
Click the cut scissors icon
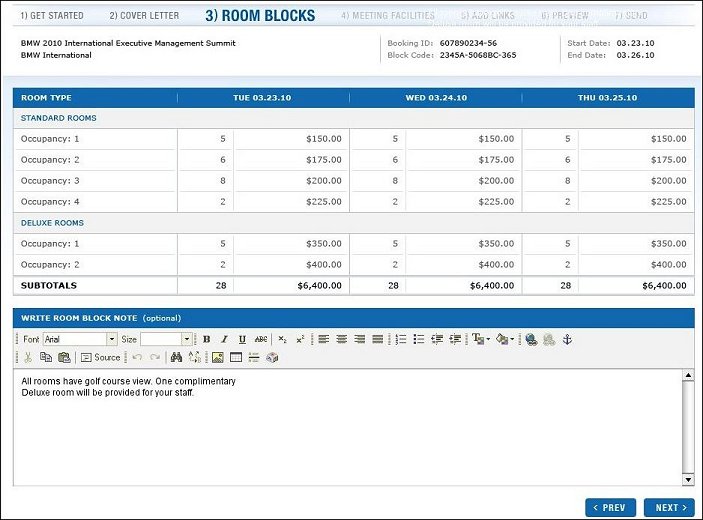28,357
